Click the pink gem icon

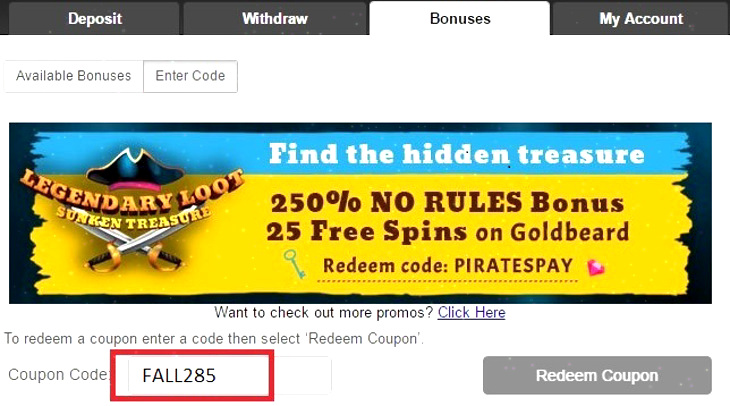pos(595,268)
